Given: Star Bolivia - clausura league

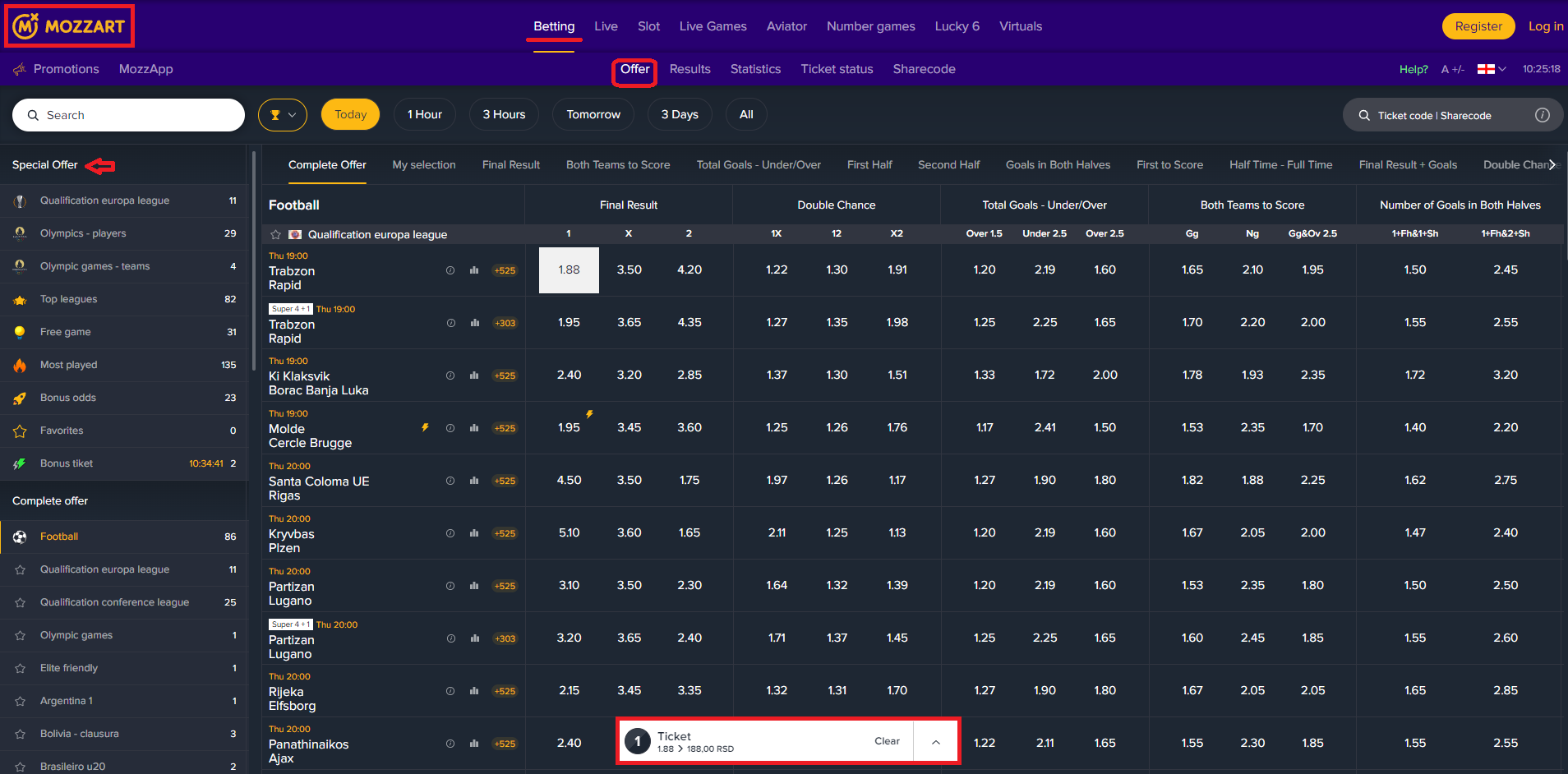Looking at the screenshot, I should (20, 734).
